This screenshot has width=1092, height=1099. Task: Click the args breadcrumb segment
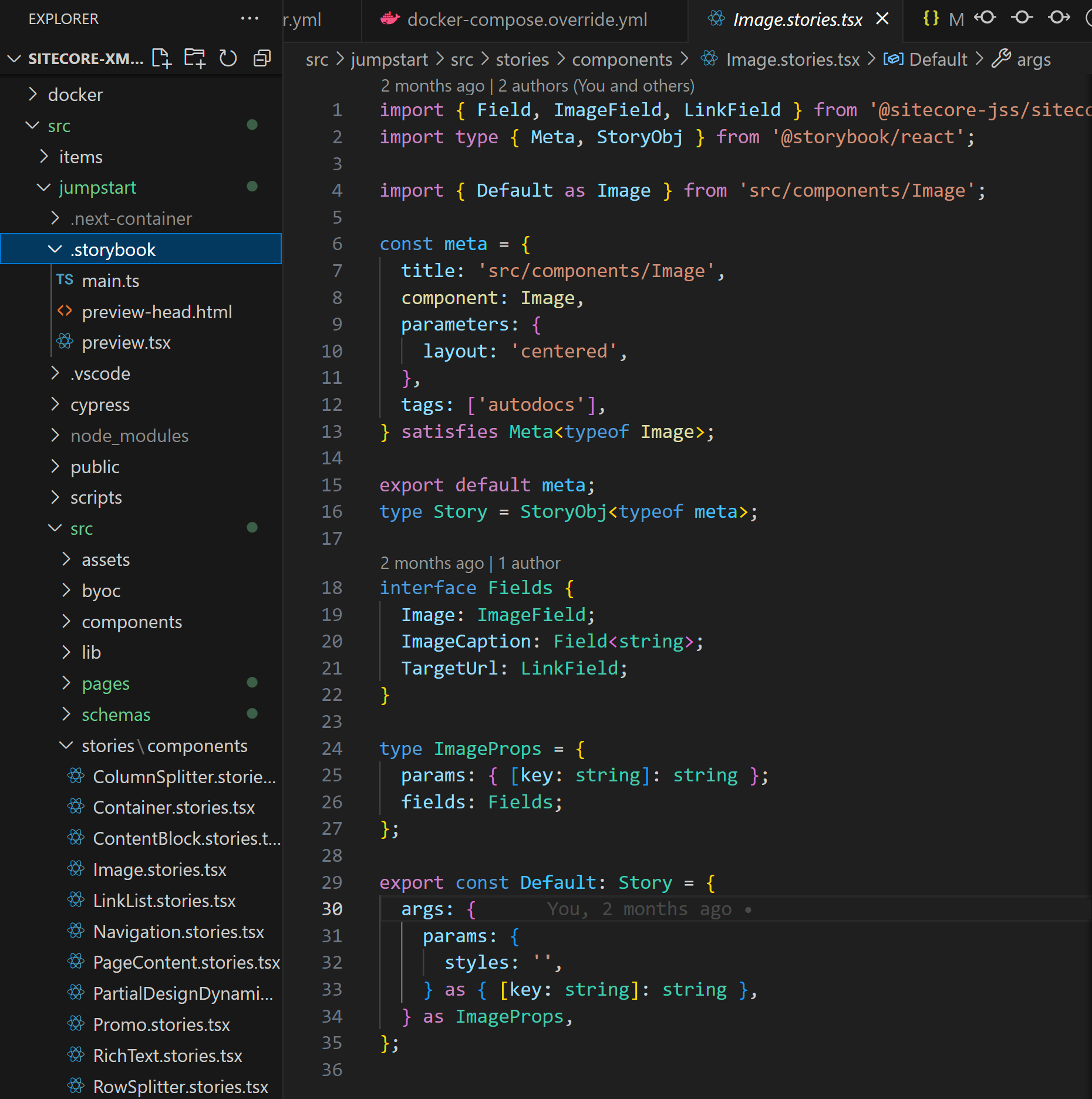click(x=1034, y=60)
